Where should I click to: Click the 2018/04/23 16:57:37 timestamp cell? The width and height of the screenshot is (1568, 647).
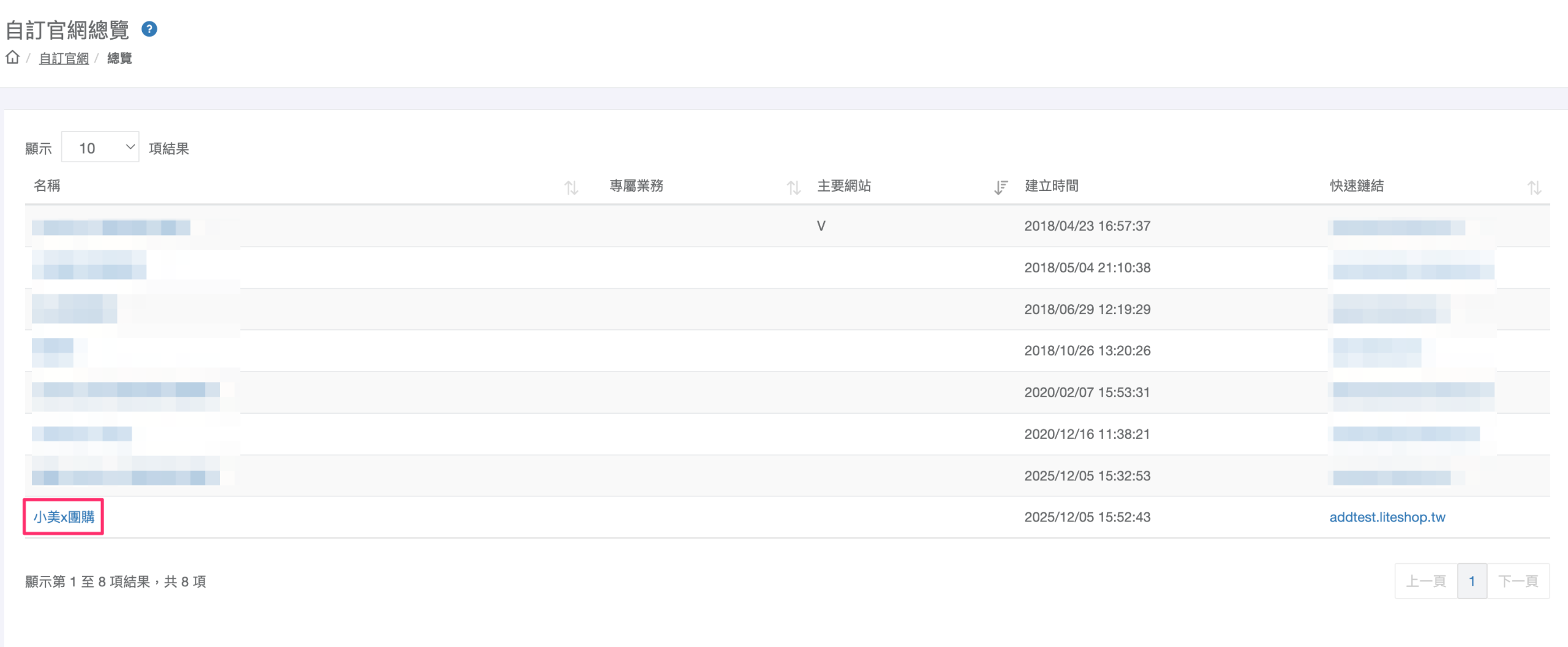1087,226
